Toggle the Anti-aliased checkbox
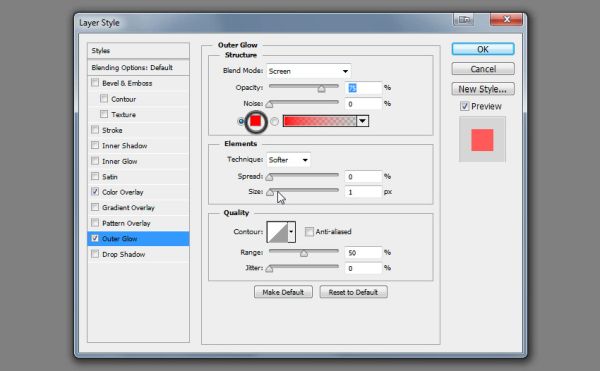Image resolution: width=600 pixels, height=371 pixels. 309,231
